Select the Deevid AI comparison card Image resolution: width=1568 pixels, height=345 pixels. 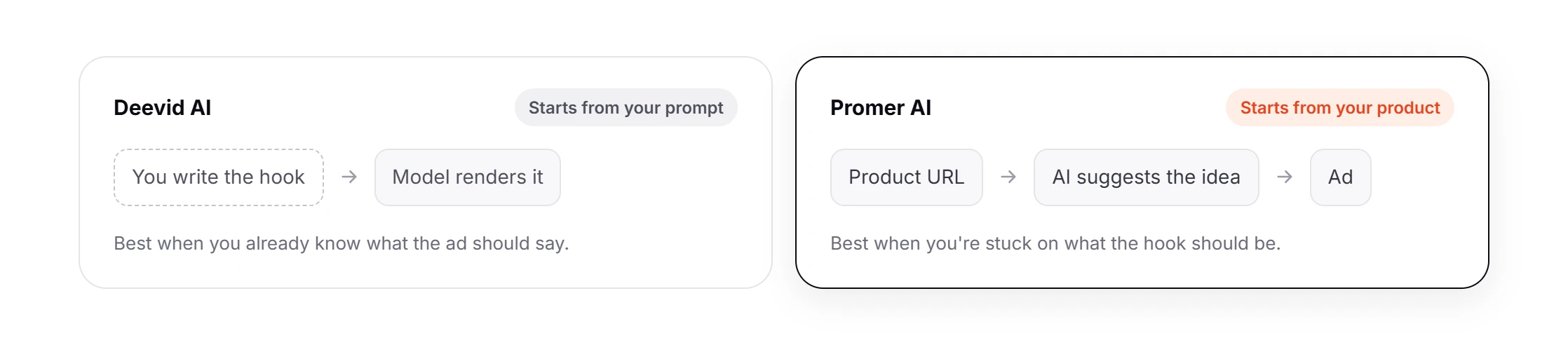(426, 172)
